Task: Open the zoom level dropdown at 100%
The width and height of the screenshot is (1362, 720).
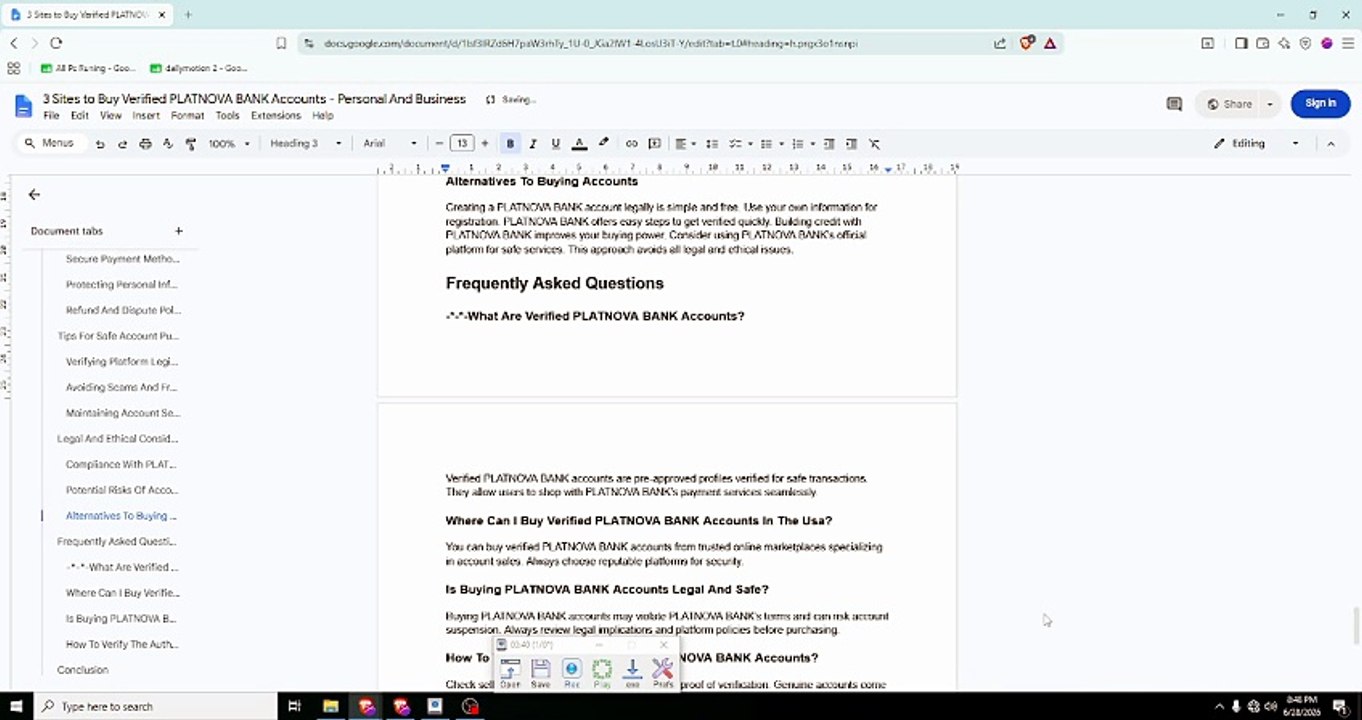Action: (229, 144)
